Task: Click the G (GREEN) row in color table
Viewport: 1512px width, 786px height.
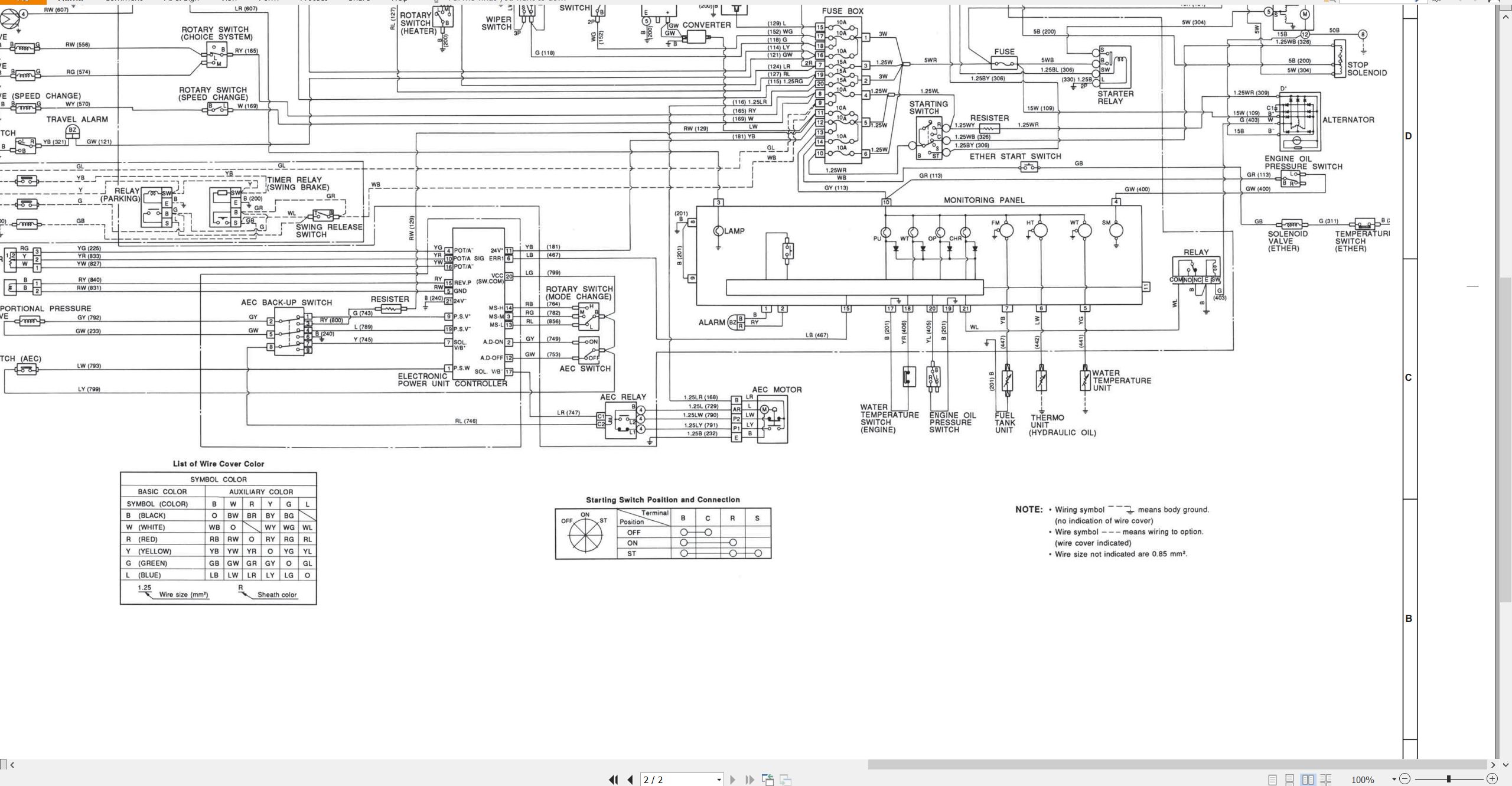Action: [219, 563]
